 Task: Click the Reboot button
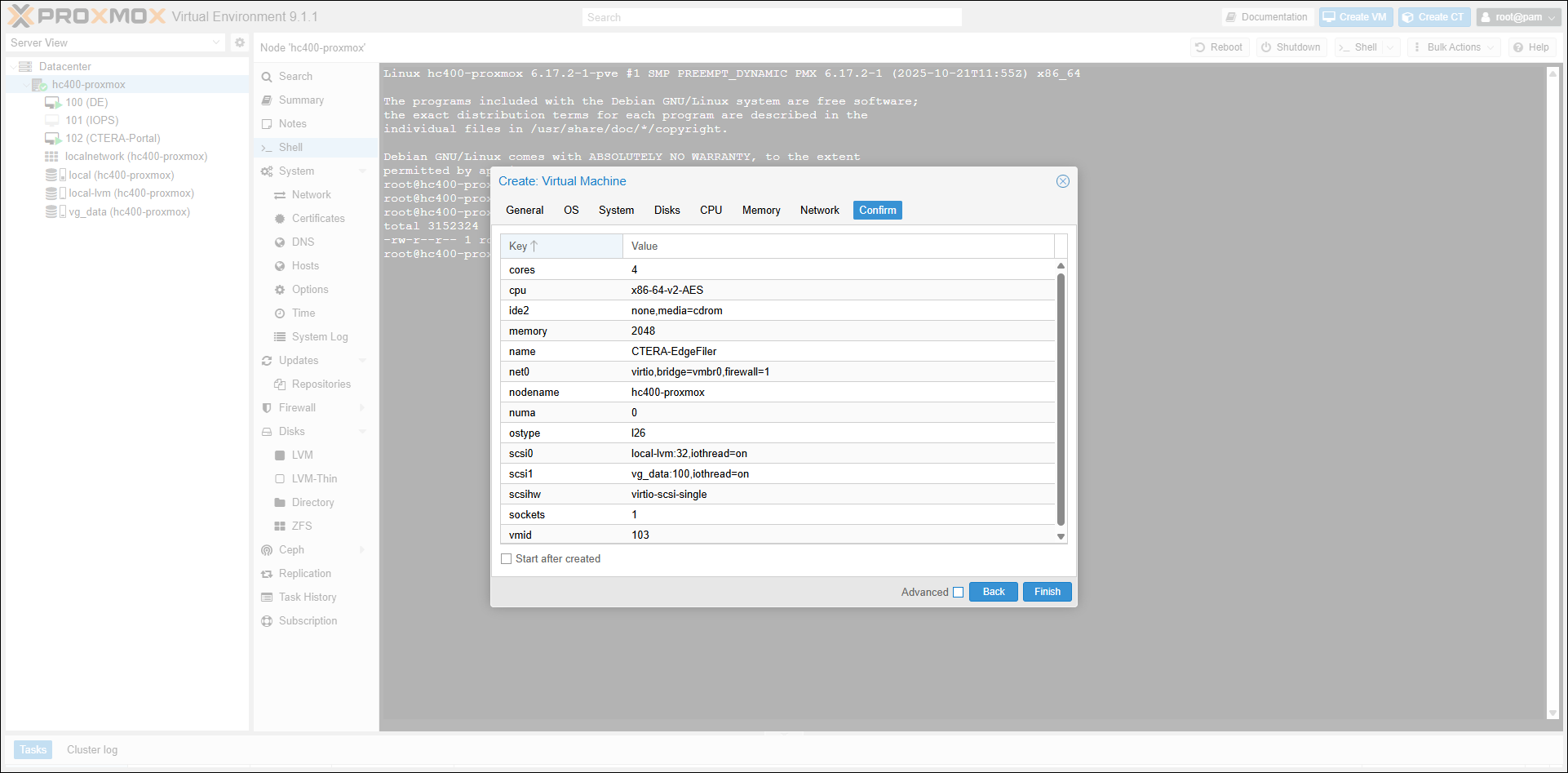(x=1219, y=47)
